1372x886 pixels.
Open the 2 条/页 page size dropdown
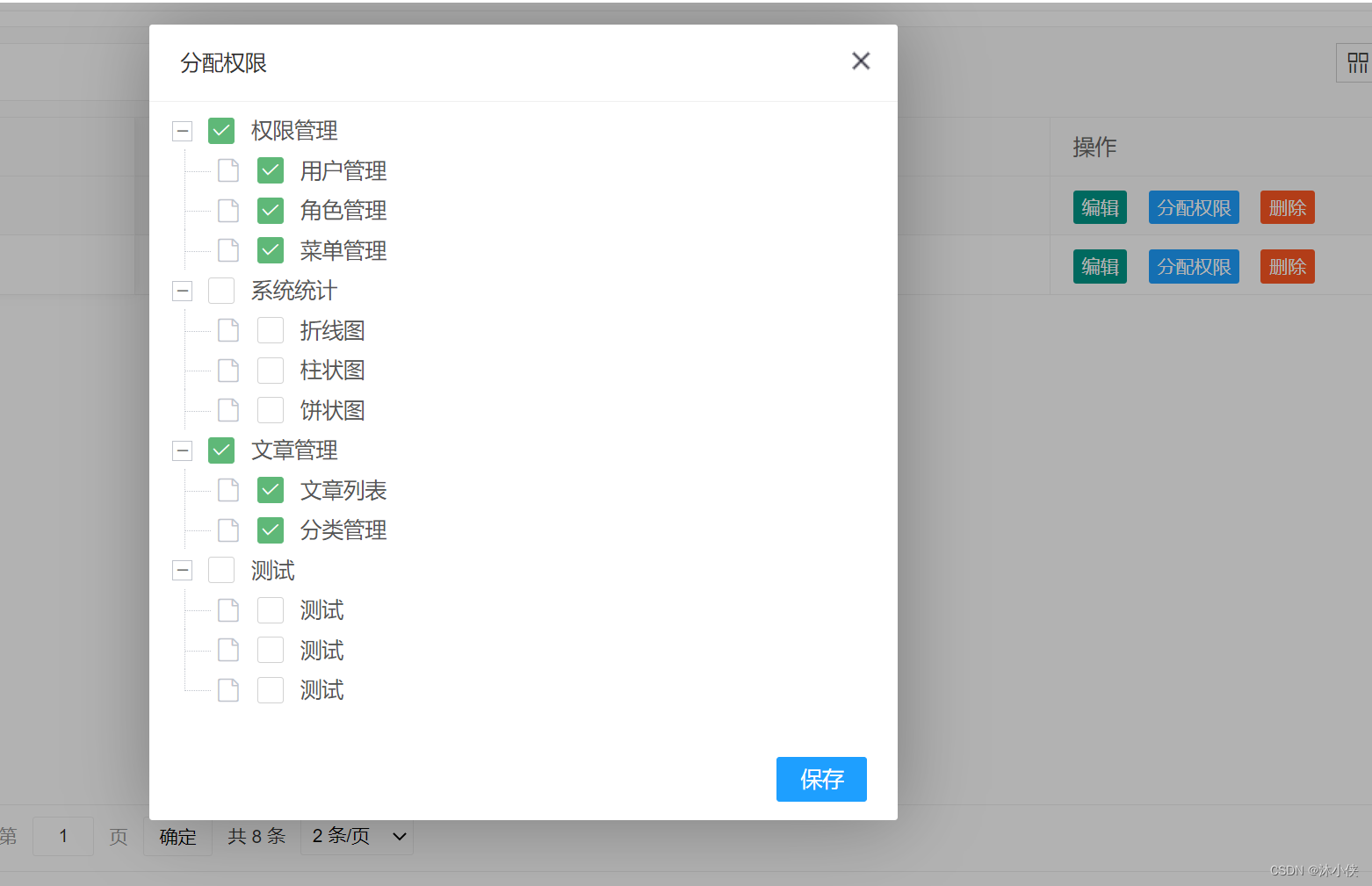[x=357, y=836]
